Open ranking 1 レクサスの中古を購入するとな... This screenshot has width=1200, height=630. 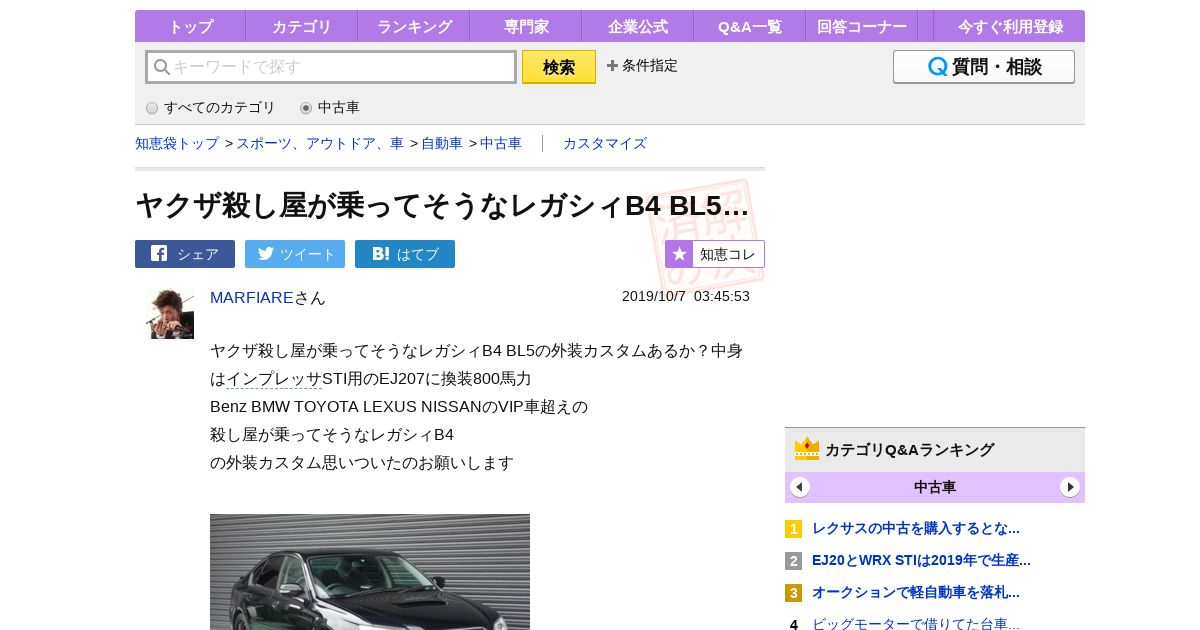(916, 528)
